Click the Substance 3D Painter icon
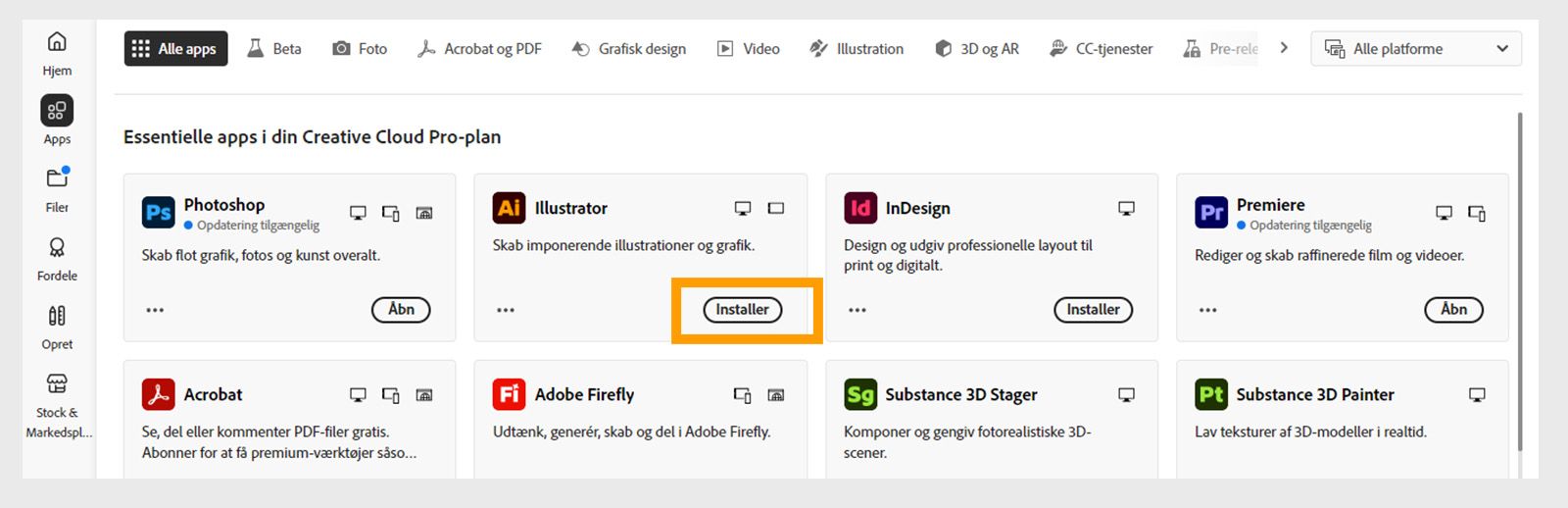The height and width of the screenshot is (508, 1568). click(x=1211, y=394)
